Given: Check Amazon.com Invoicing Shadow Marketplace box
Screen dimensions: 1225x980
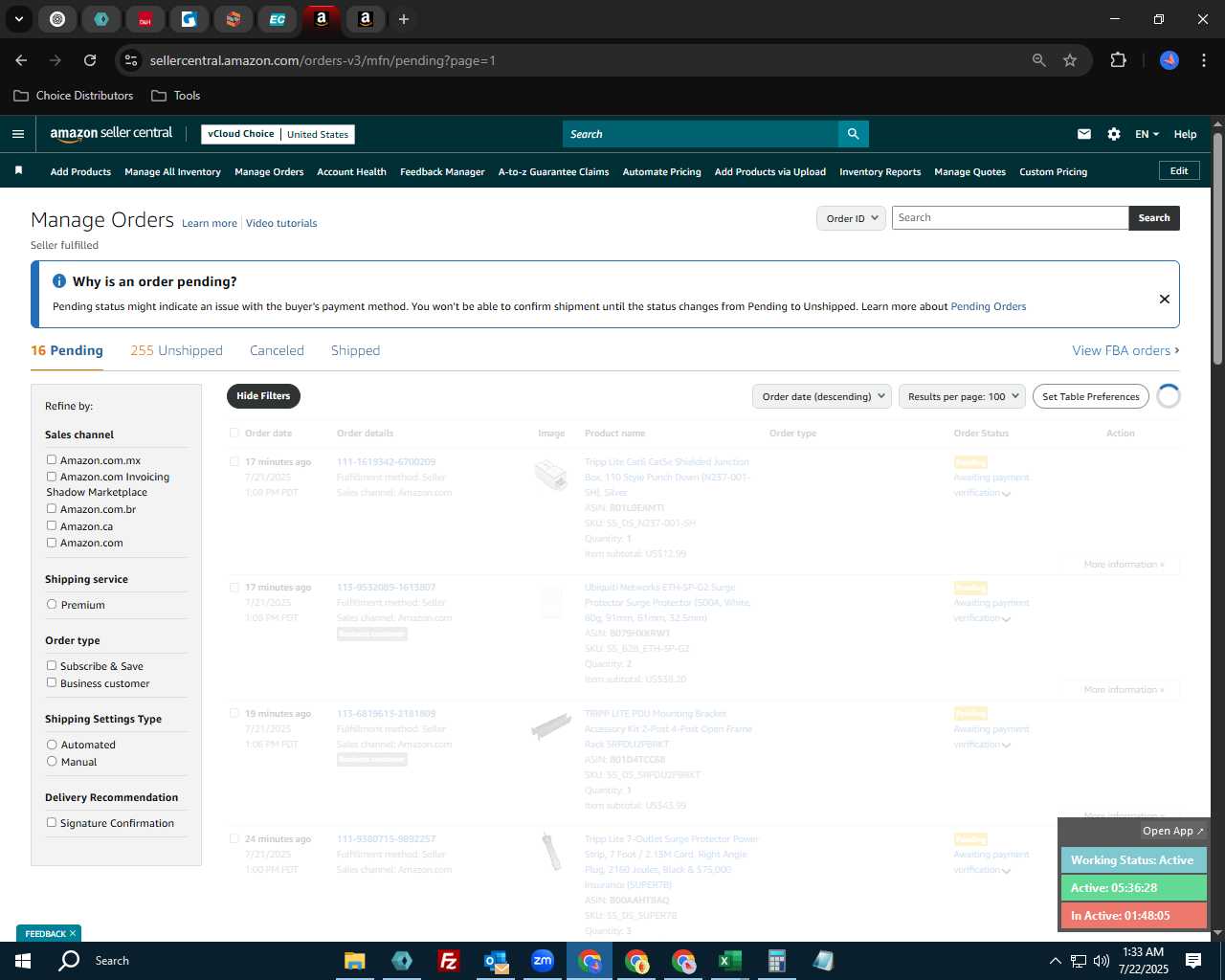Looking at the screenshot, I should point(52,476).
